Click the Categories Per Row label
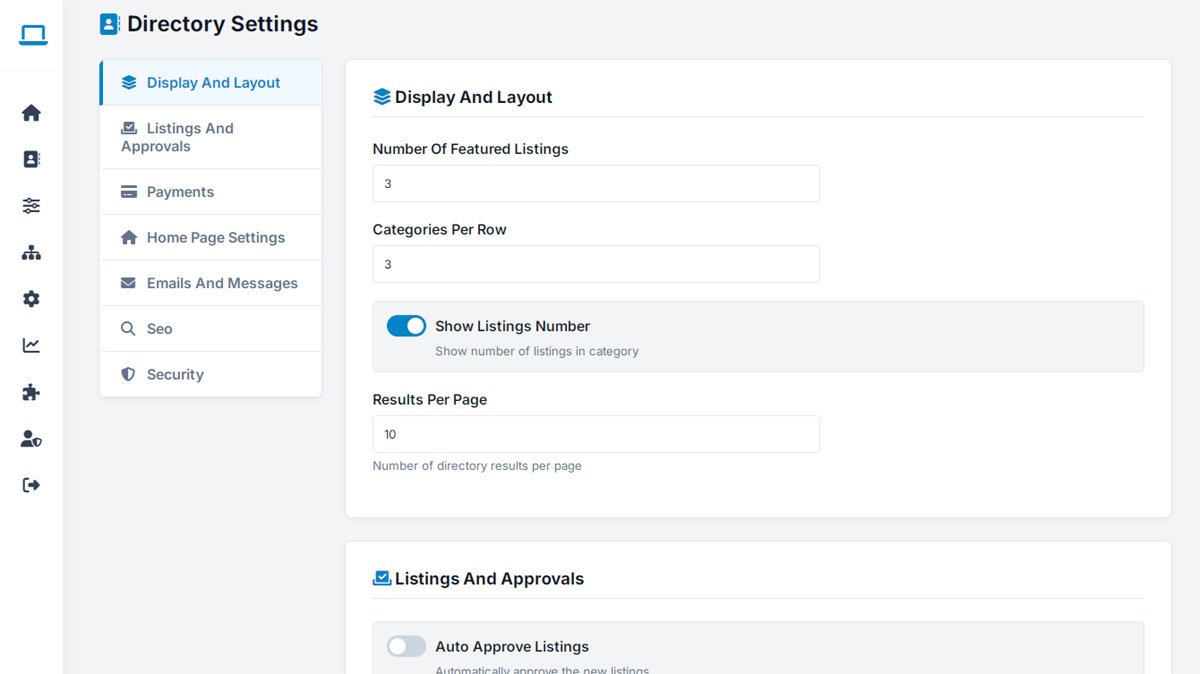The width and height of the screenshot is (1200, 674). (440, 229)
